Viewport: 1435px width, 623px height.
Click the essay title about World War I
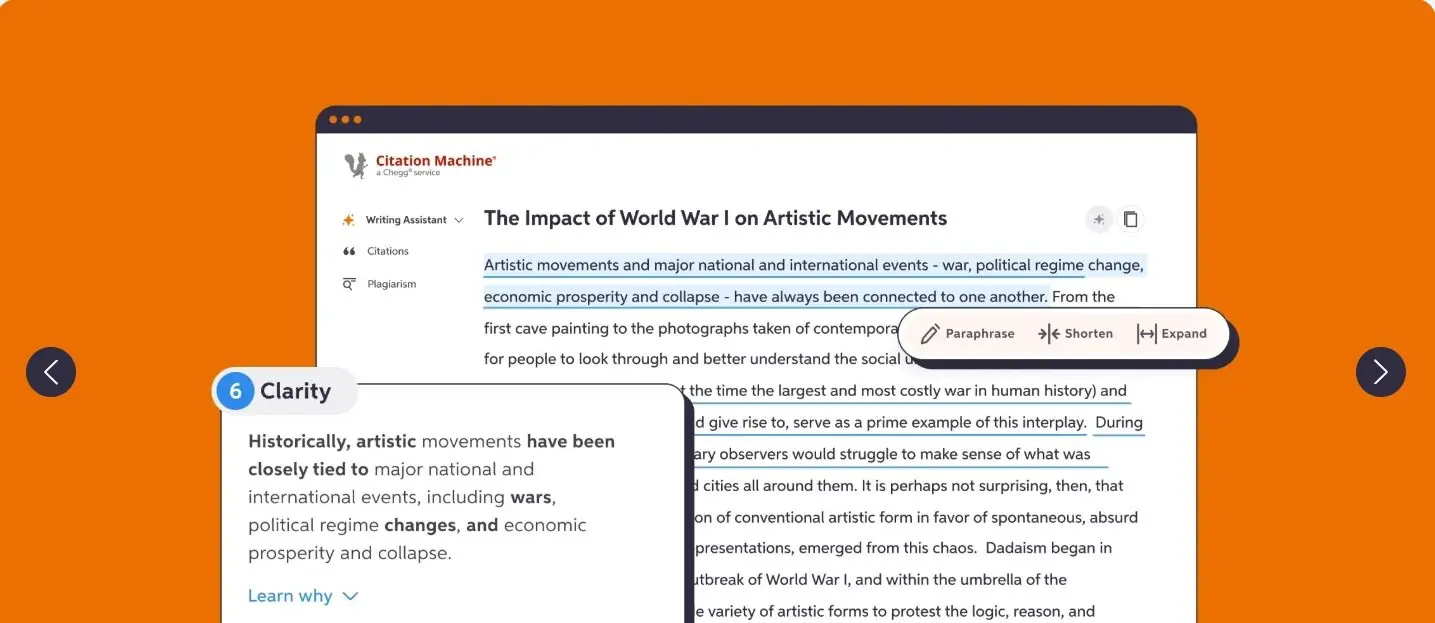(x=715, y=218)
